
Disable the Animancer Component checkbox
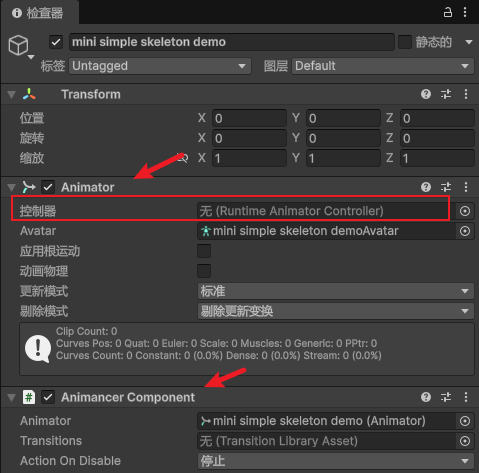(x=48, y=397)
